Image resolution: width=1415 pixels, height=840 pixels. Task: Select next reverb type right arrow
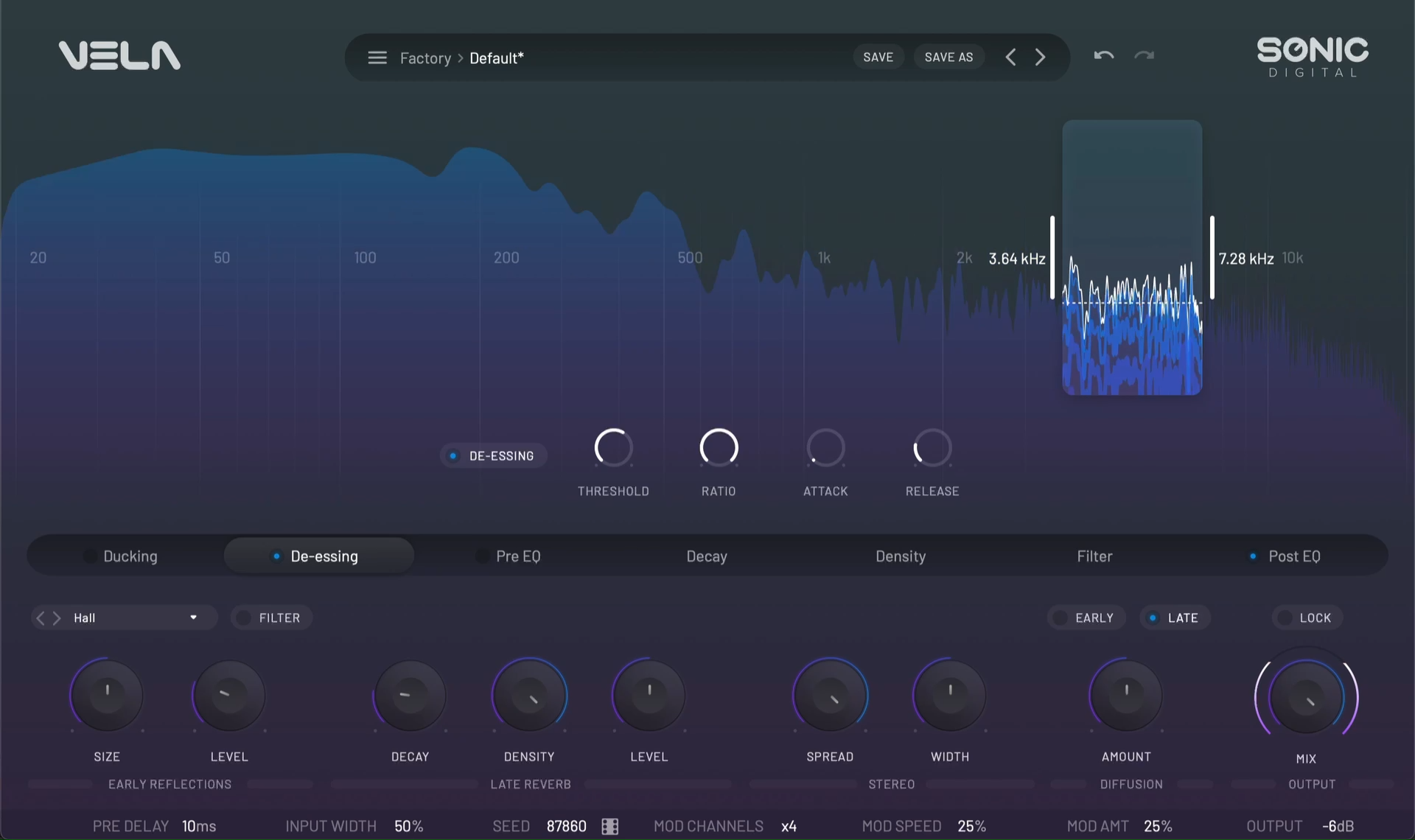[57, 618]
